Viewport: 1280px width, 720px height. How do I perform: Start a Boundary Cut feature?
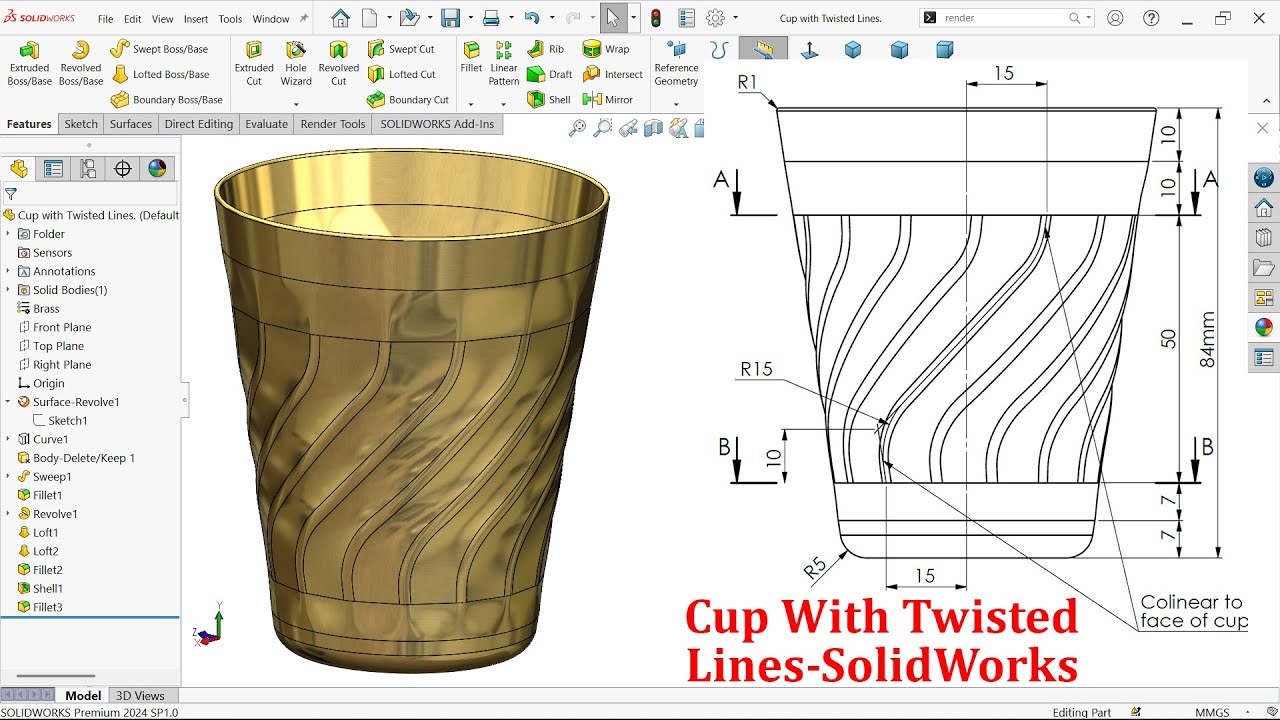tap(408, 100)
